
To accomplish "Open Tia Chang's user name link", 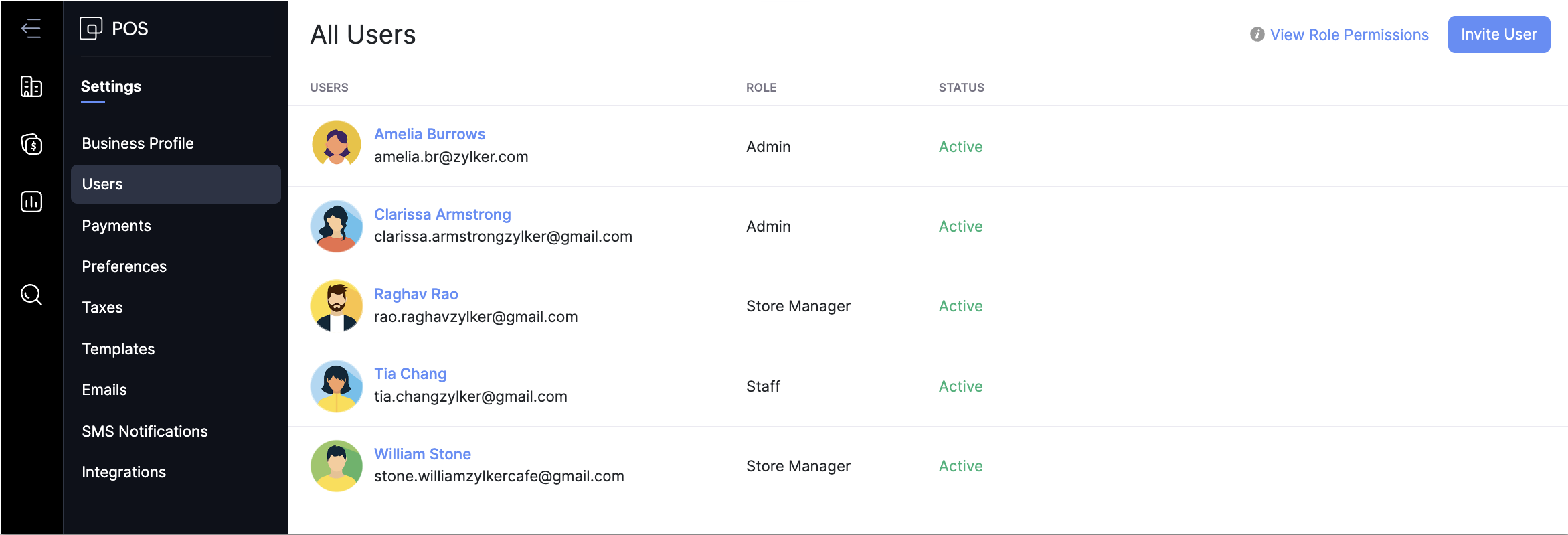I will (x=410, y=374).
